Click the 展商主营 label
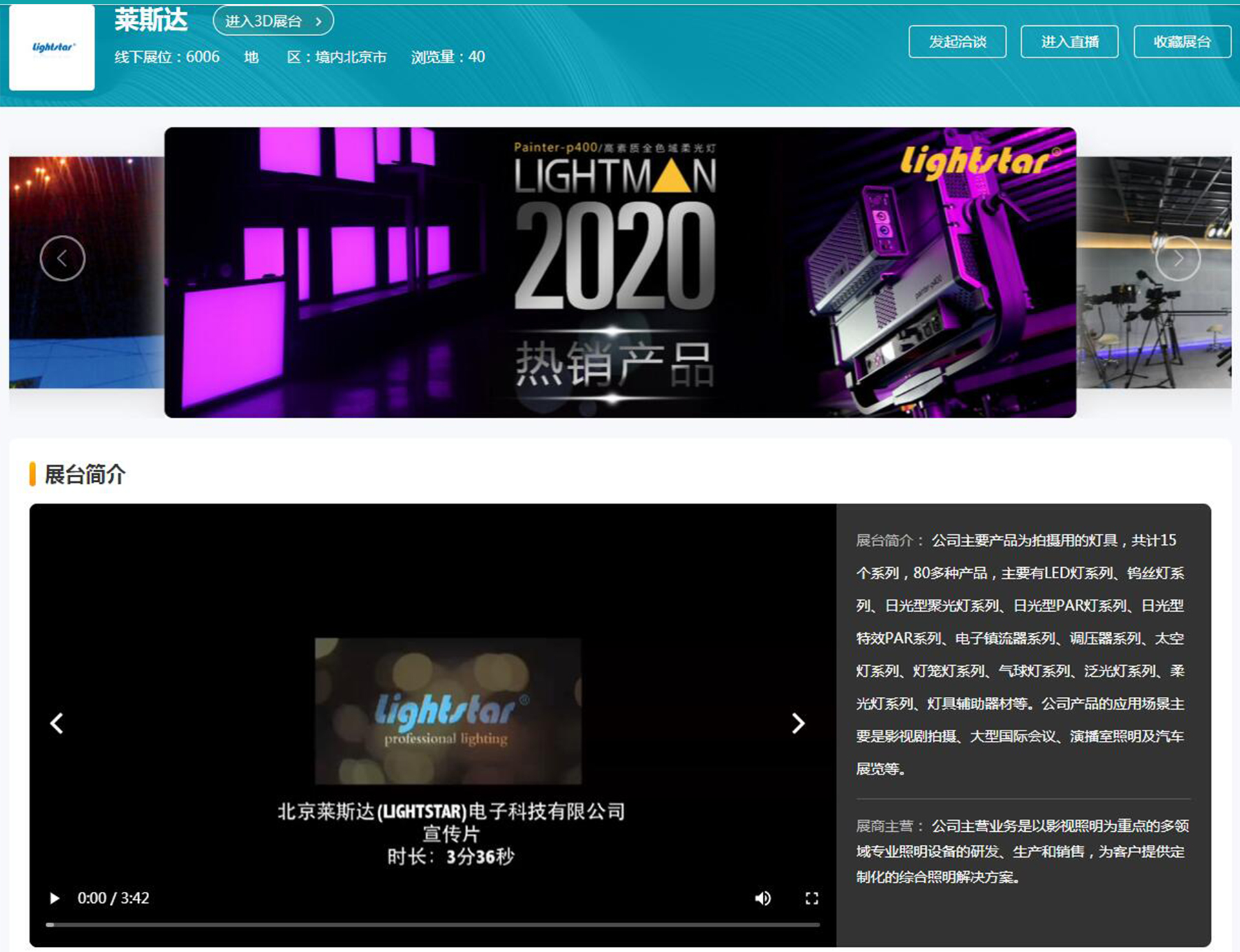The image size is (1240, 952). [x=890, y=826]
